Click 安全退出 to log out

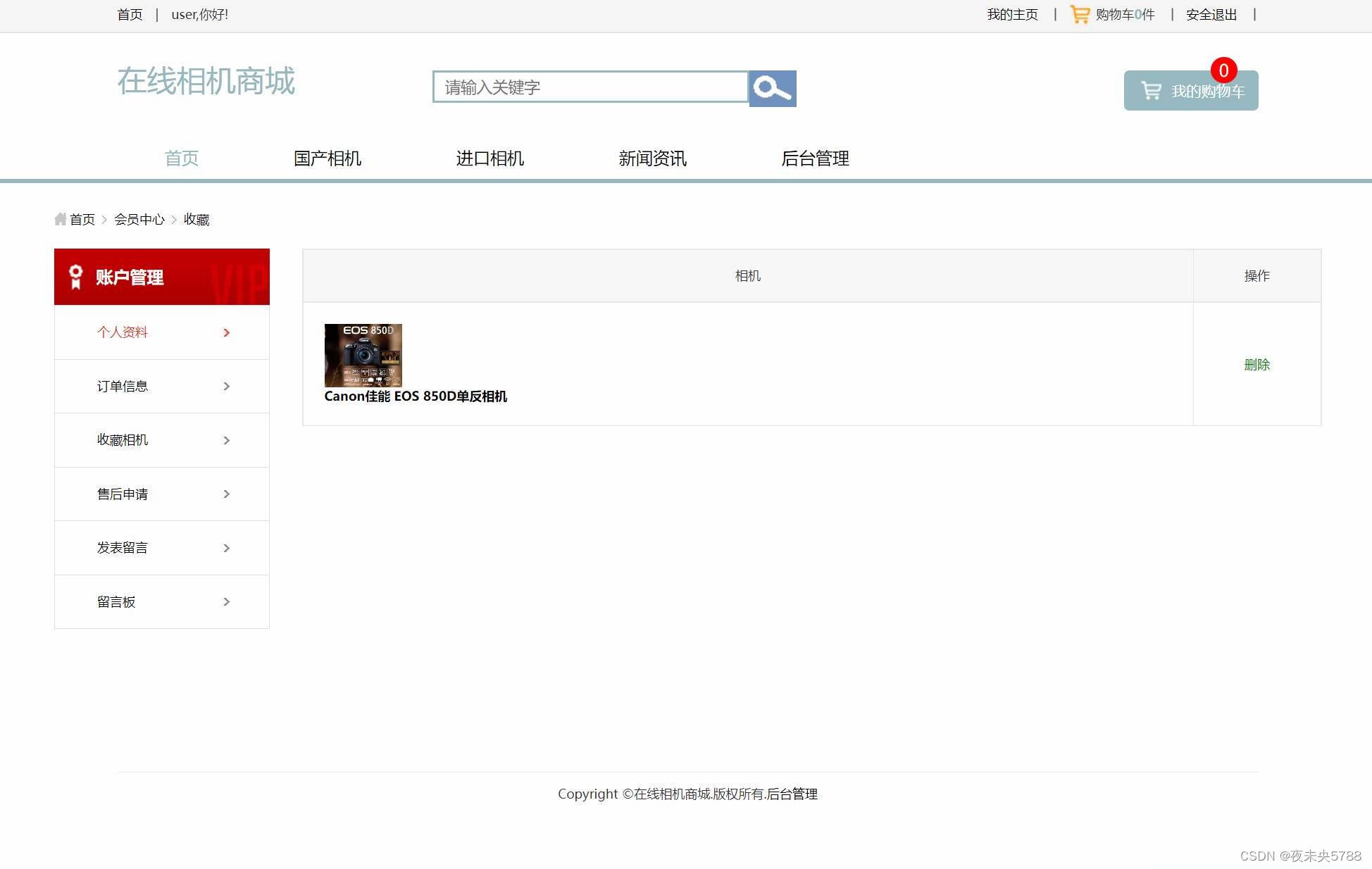pyautogui.click(x=1211, y=14)
